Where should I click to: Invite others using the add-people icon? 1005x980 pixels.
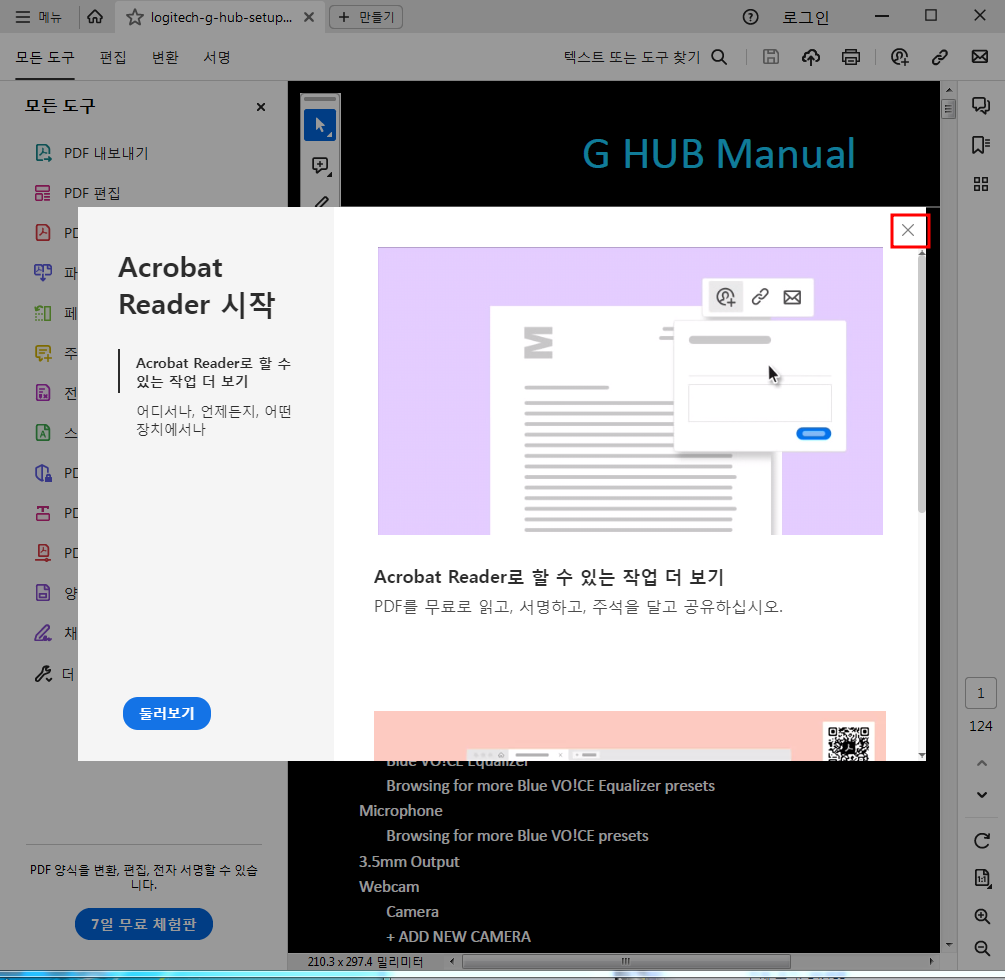[899, 57]
